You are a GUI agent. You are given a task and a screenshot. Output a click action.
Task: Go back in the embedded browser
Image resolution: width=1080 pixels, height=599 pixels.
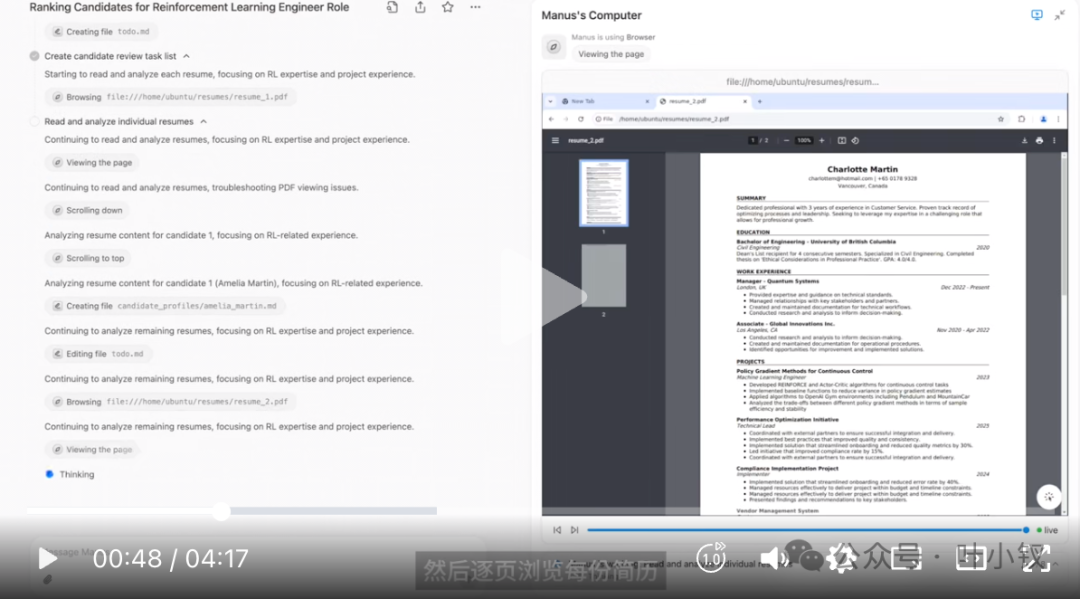point(552,119)
